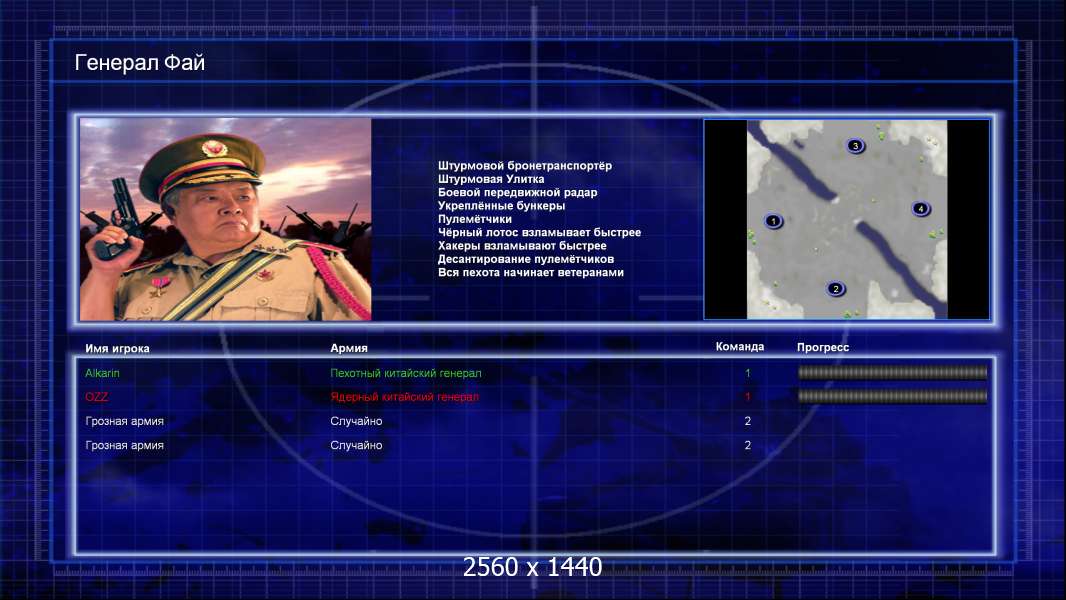Viewport: 1066px width, 600px height.
Task: Click the 'Команда' column header
Action: point(740,347)
